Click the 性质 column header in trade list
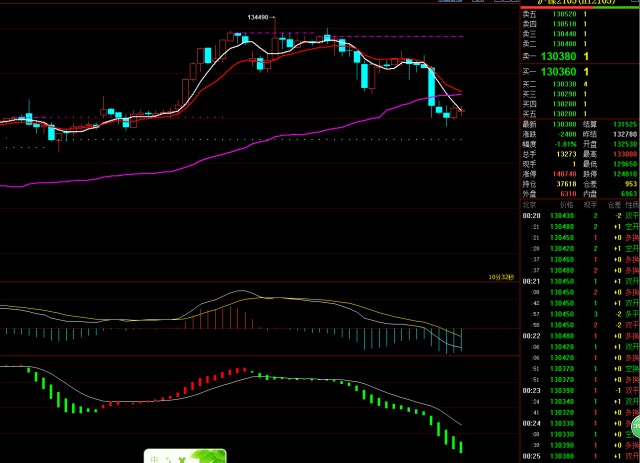640x463 pixels. click(629, 203)
